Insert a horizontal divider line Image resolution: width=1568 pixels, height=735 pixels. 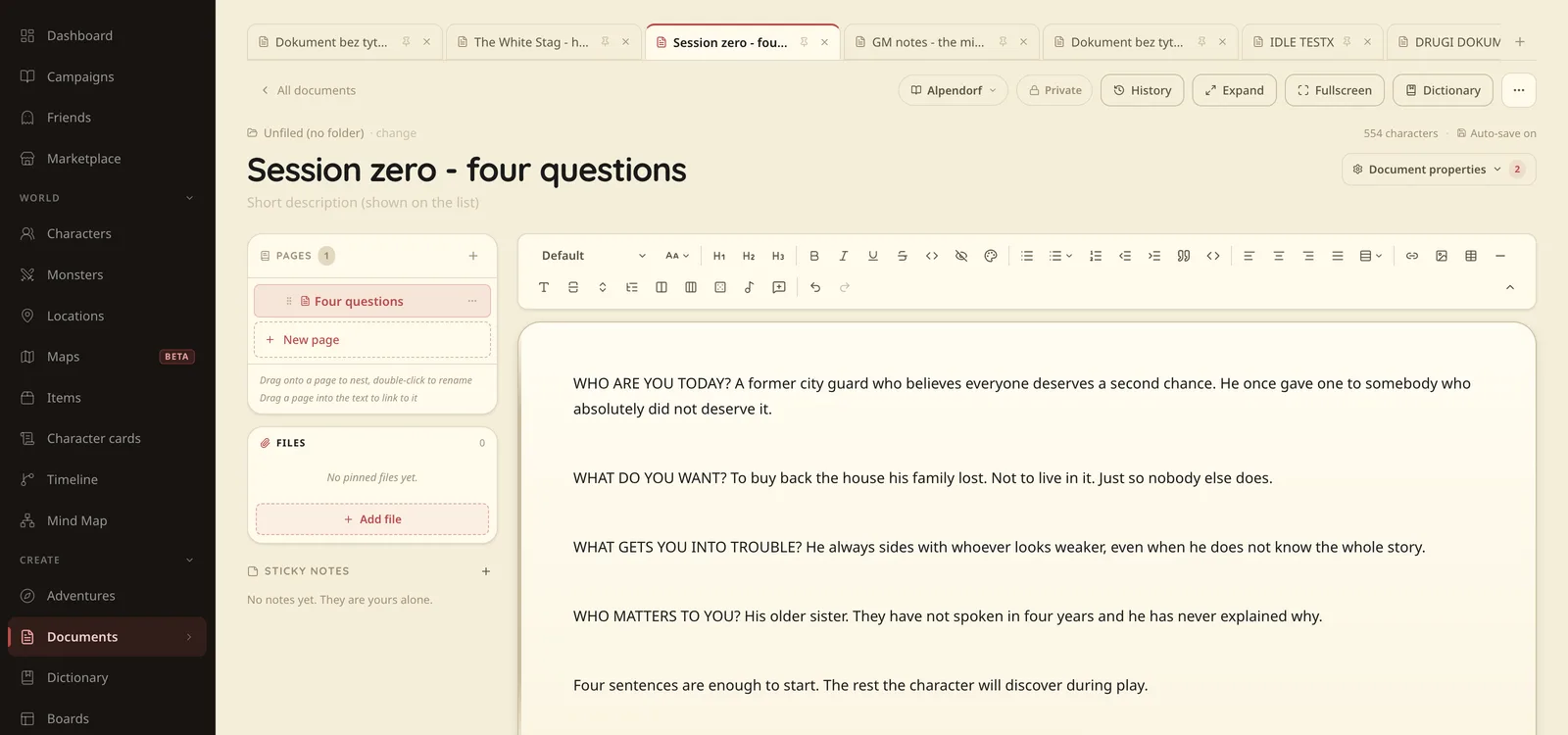tap(1500, 256)
